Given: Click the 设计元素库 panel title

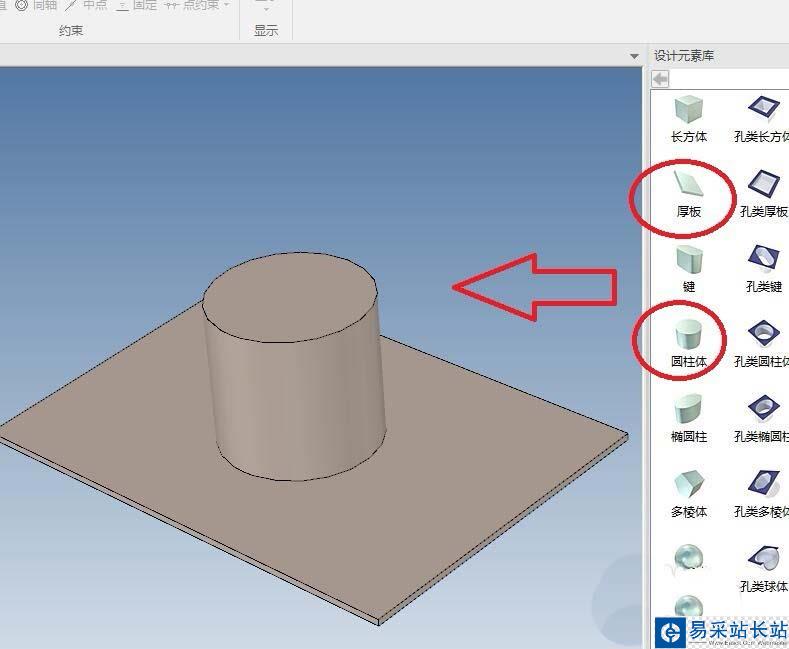Looking at the screenshot, I should point(683,55).
